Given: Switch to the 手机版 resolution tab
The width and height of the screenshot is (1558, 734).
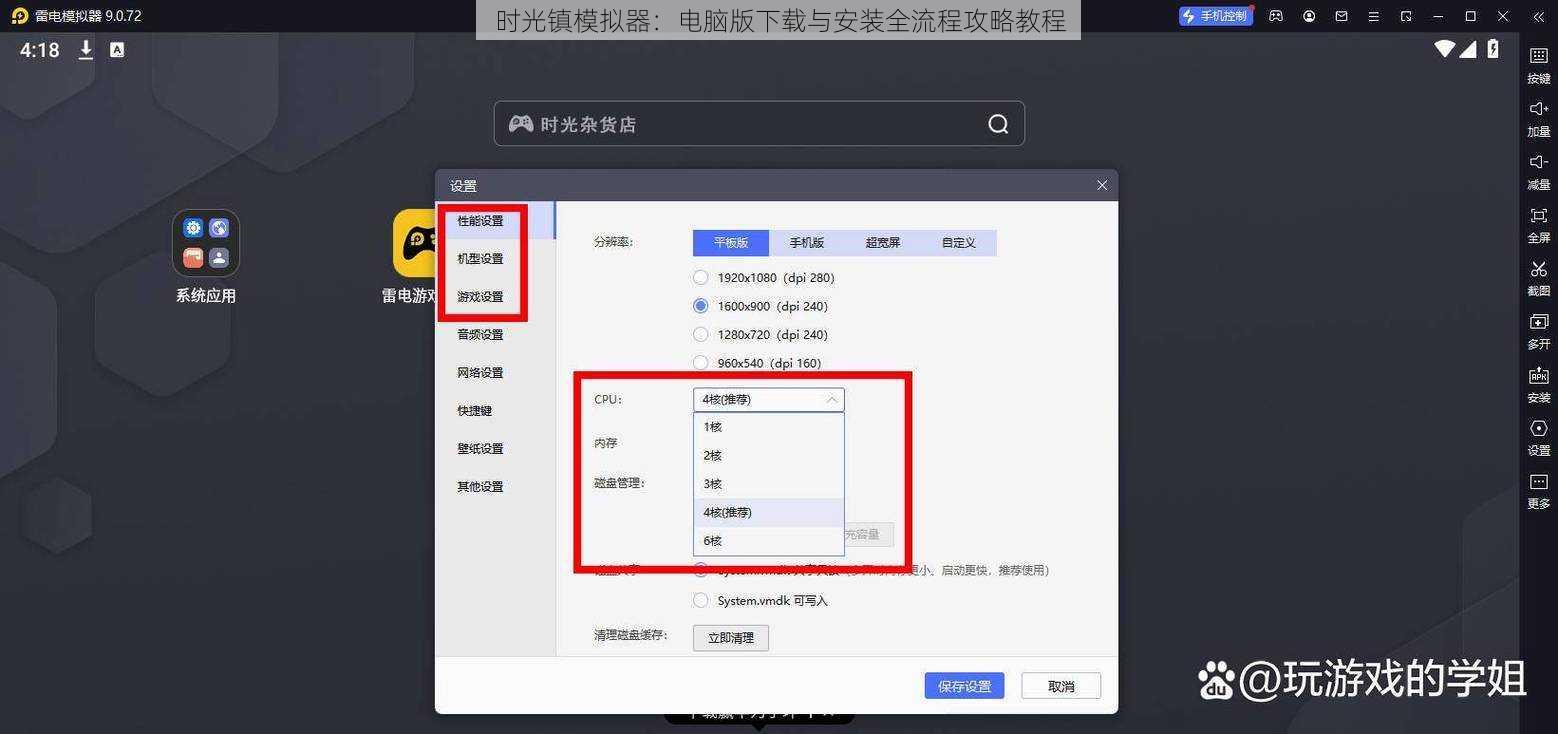Looking at the screenshot, I should coord(807,243).
